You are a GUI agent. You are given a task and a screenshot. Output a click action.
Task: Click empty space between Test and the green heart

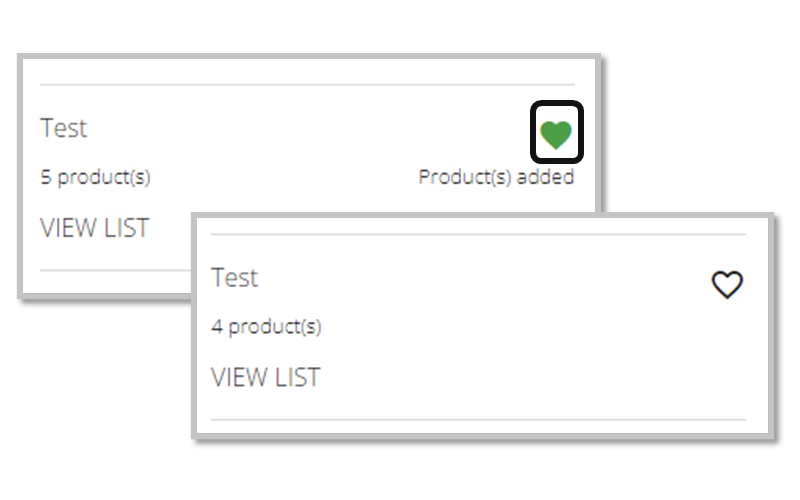300,130
